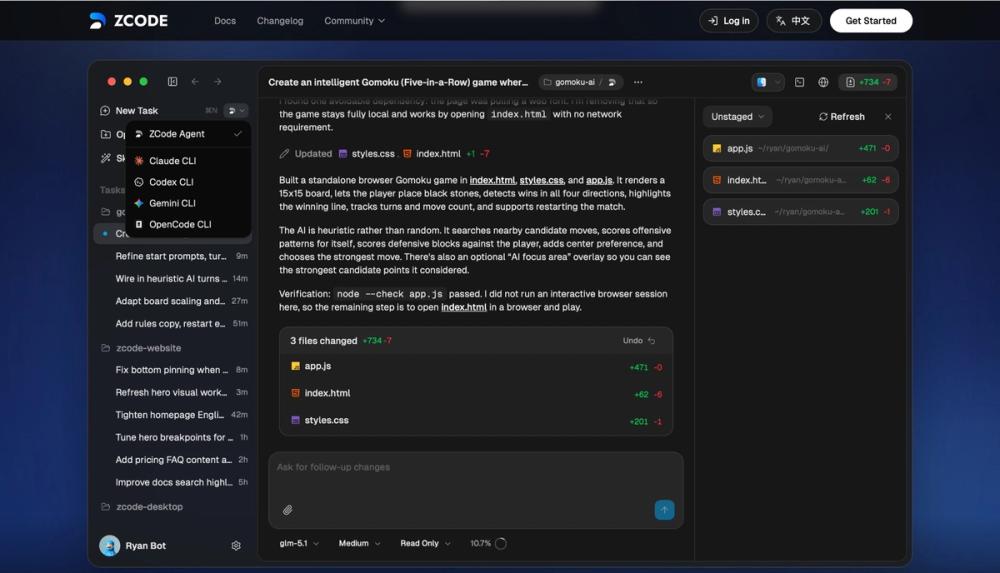Click the pencil icon beside Updated
Image resolution: width=1000 pixels, height=573 pixels.
click(x=284, y=154)
